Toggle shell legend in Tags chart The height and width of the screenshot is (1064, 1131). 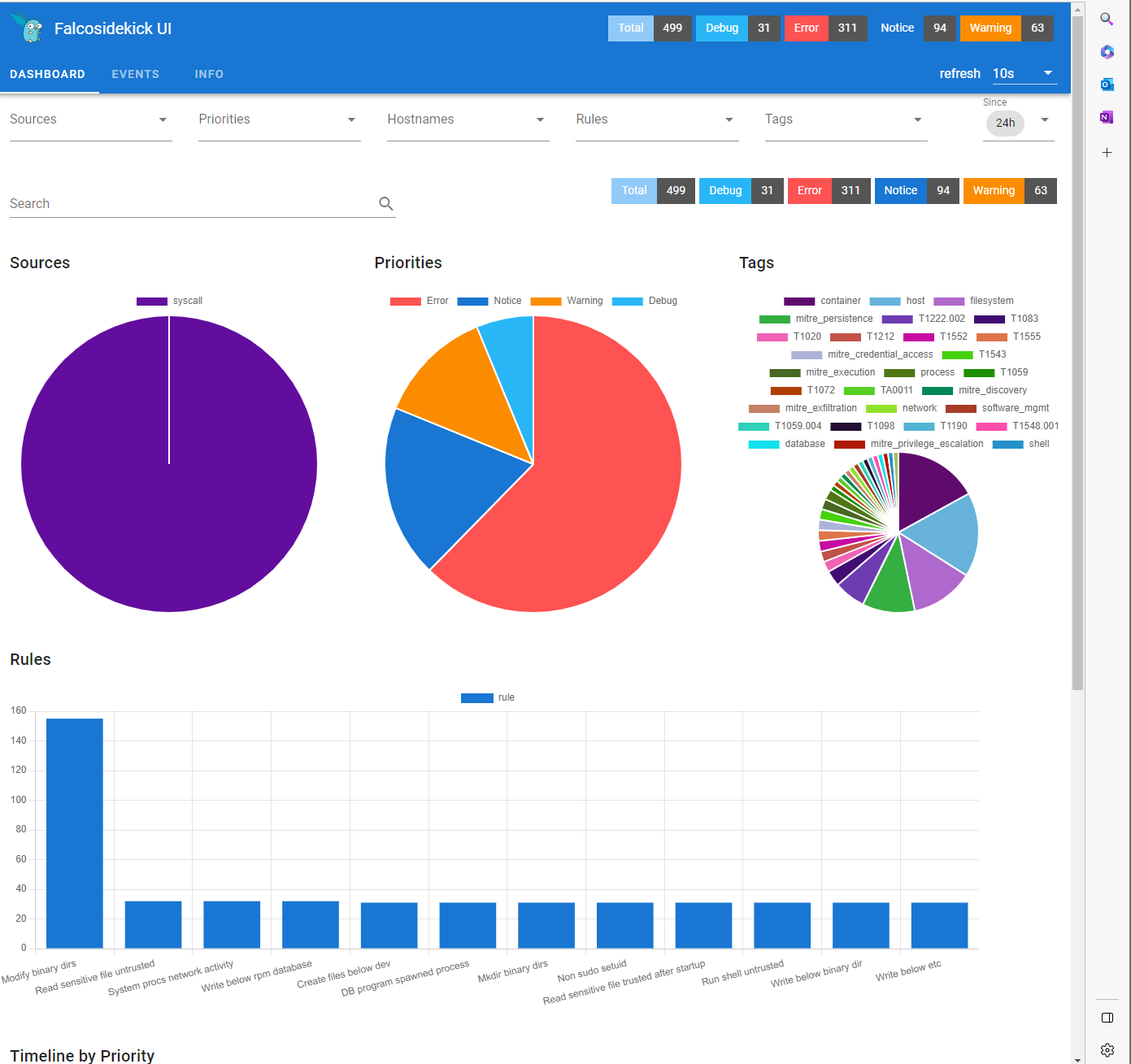pyautogui.click(x=1021, y=444)
